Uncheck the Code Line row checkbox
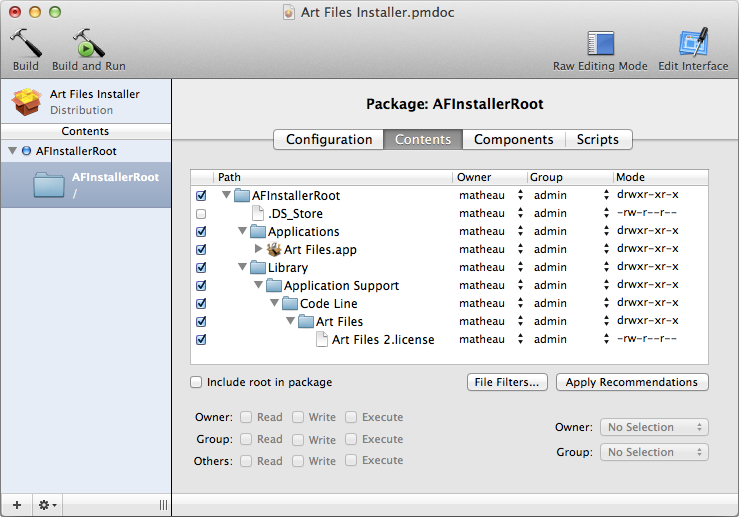This screenshot has height=517, width=739. (201, 304)
